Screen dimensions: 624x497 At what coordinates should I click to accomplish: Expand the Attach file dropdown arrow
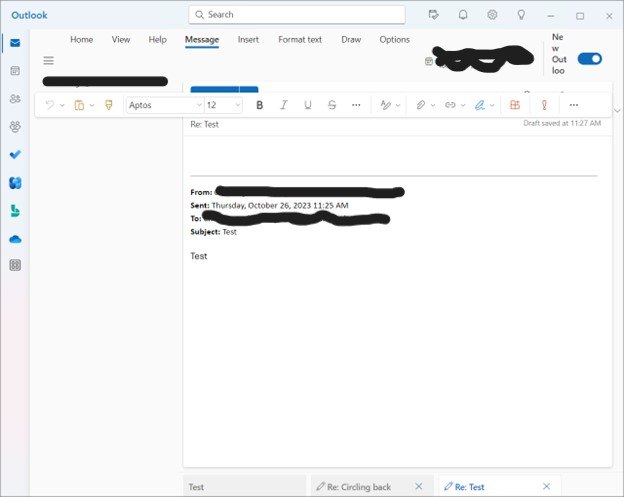[x=433, y=105]
